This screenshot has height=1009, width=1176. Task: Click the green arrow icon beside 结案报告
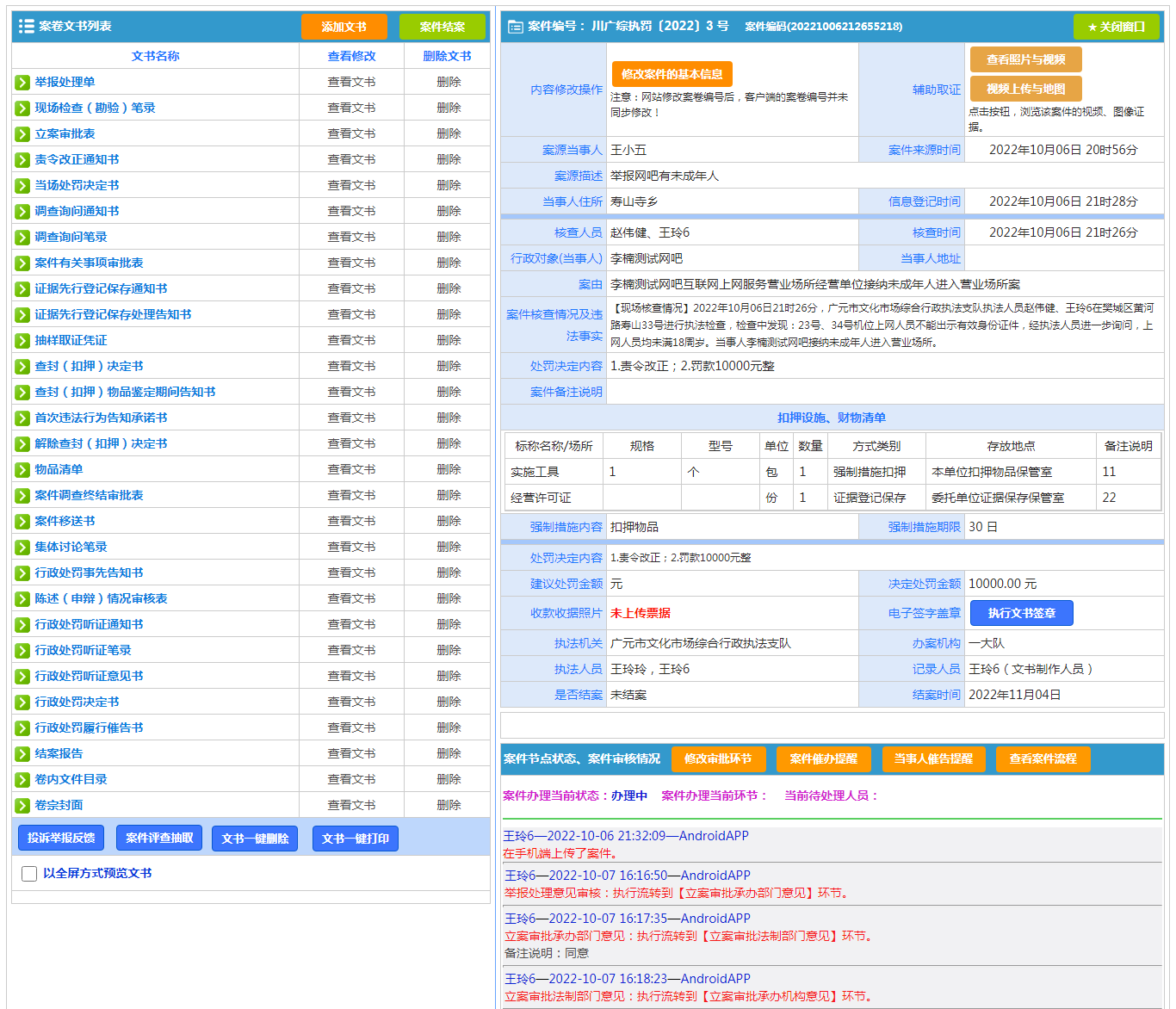(22, 754)
